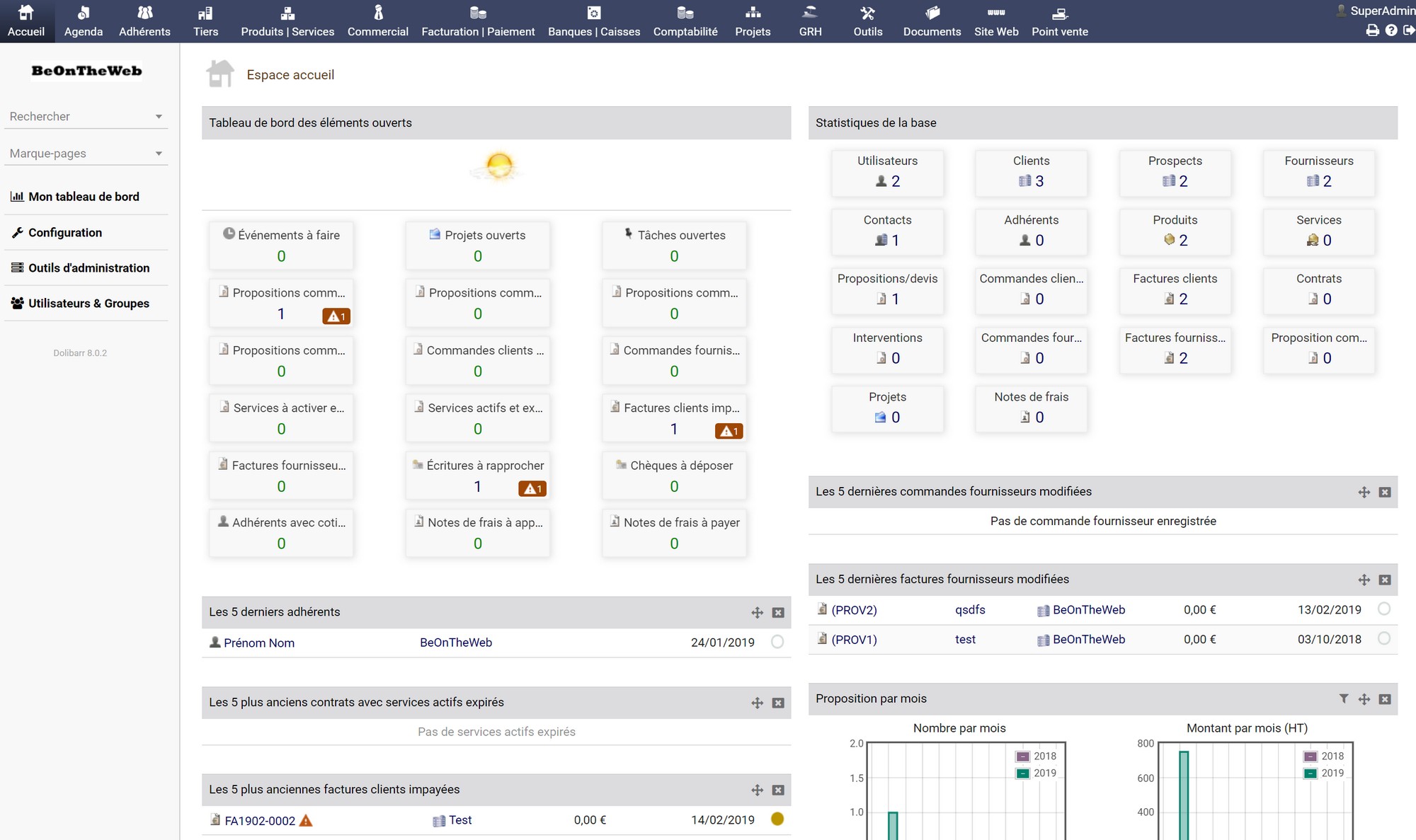
Task: Close the factures fournisseurs modifiées box
Action: 1385,580
